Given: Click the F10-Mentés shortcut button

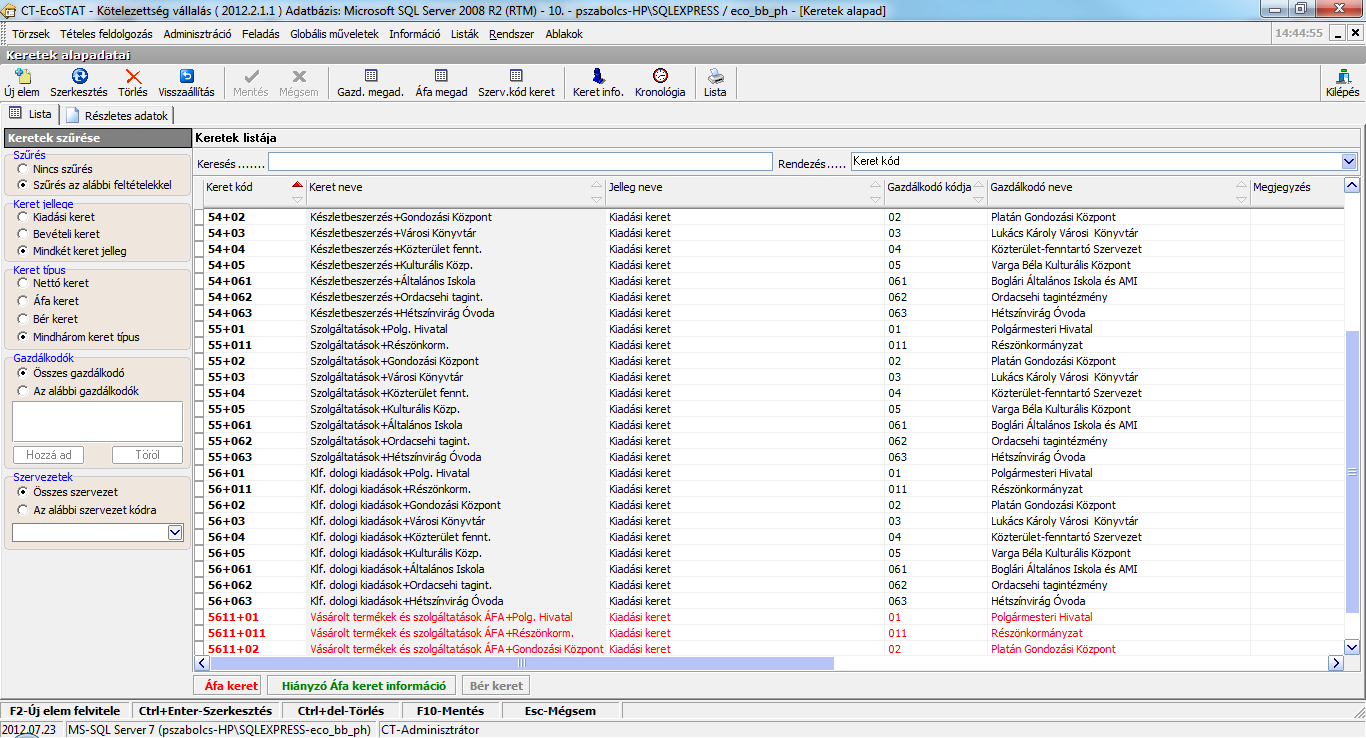Looking at the screenshot, I should coord(450,711).
